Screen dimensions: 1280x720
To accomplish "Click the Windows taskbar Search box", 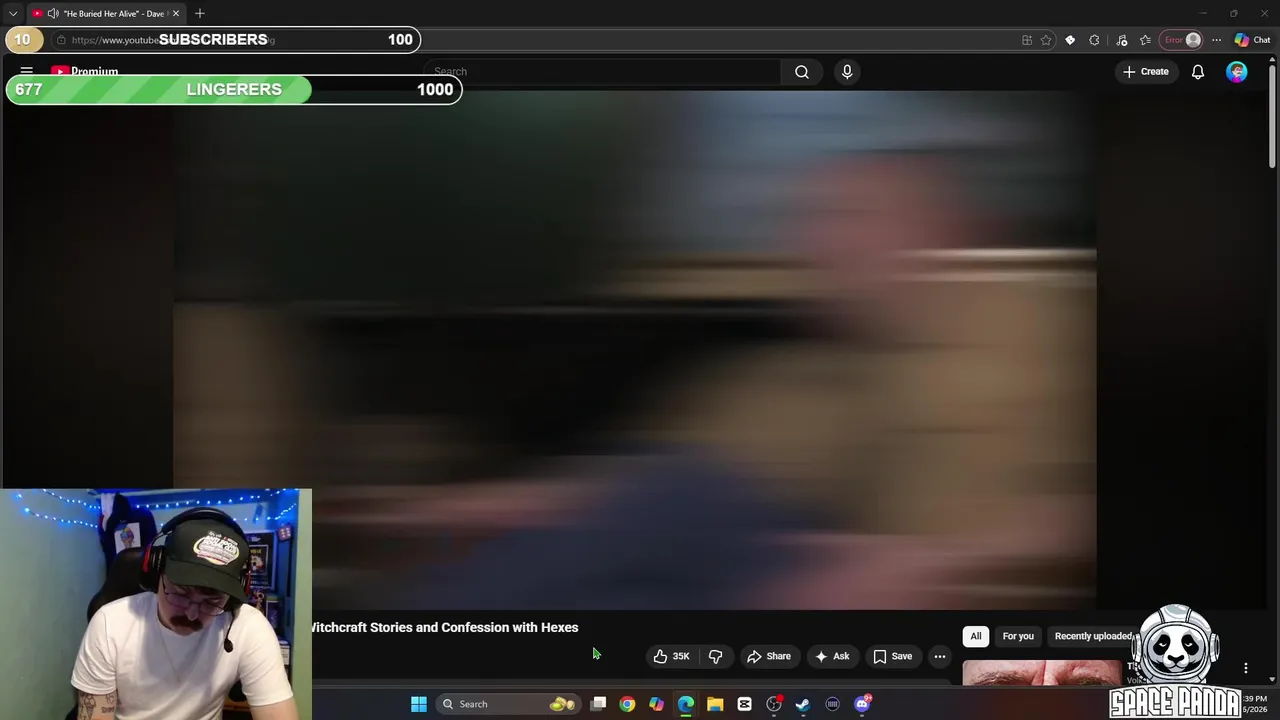I will point(508,704).
